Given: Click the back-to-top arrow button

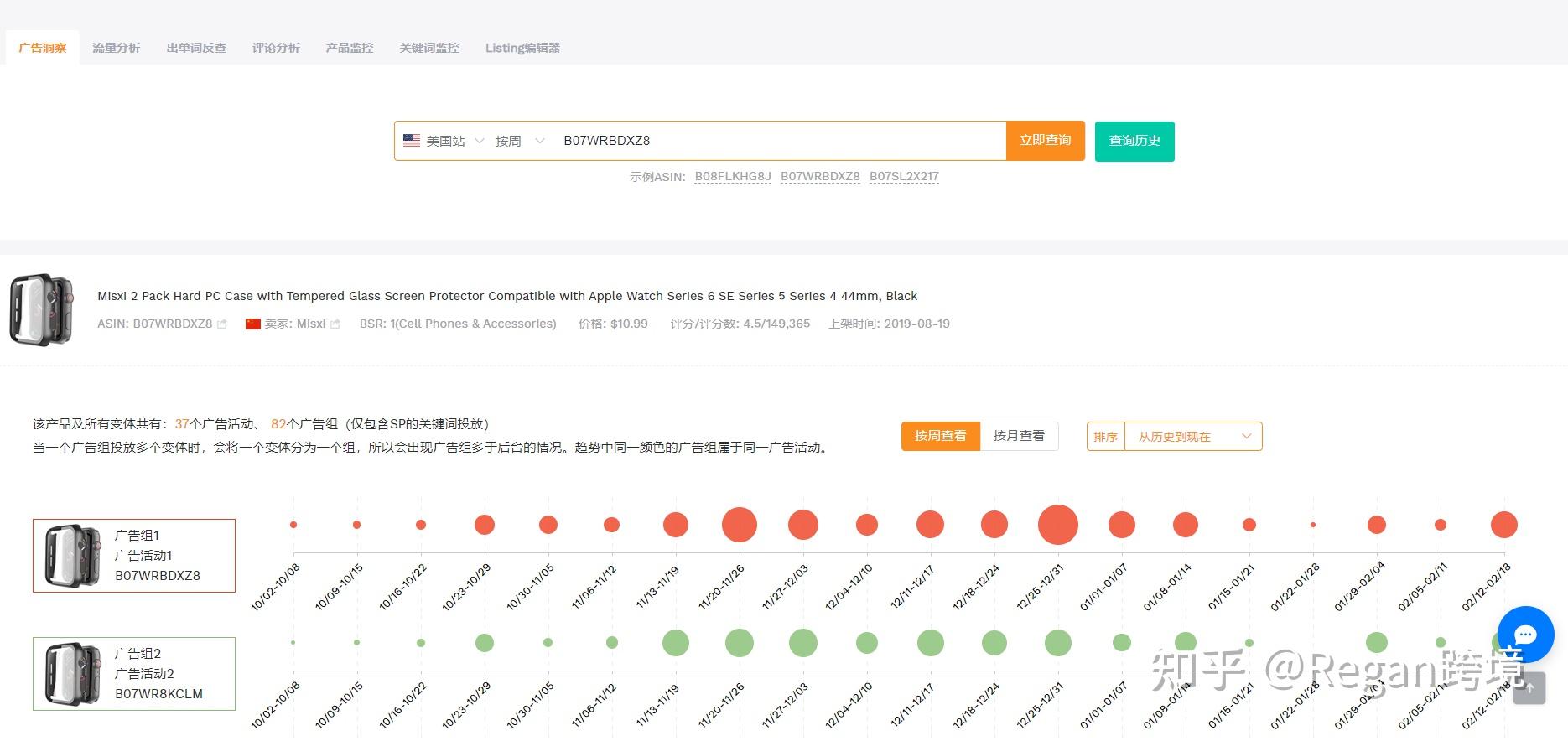Looking at the screenshot, I should point(1529,688).
